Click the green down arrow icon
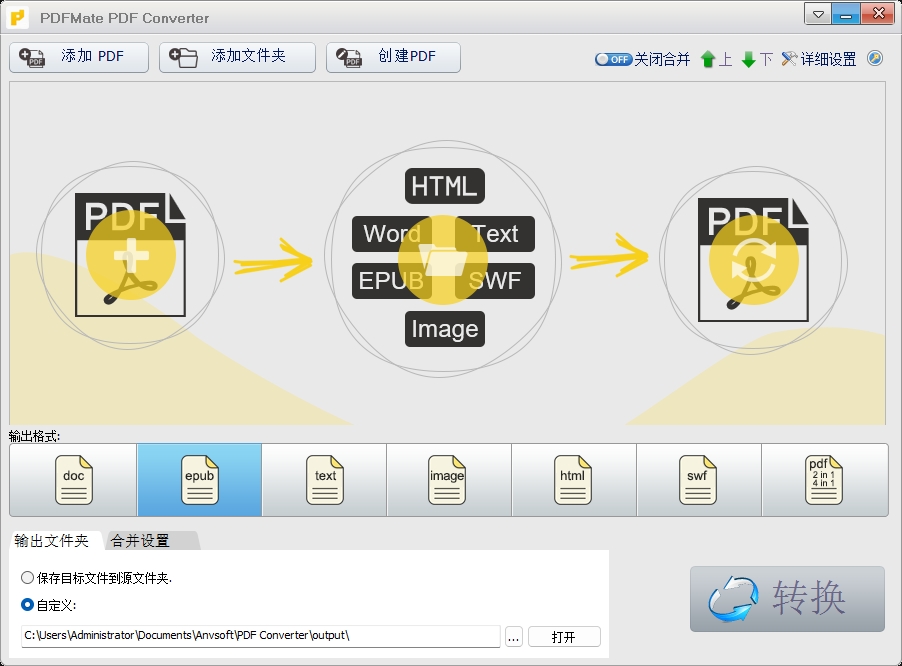The width and height of the screenshot is (902, 666). 747,59
